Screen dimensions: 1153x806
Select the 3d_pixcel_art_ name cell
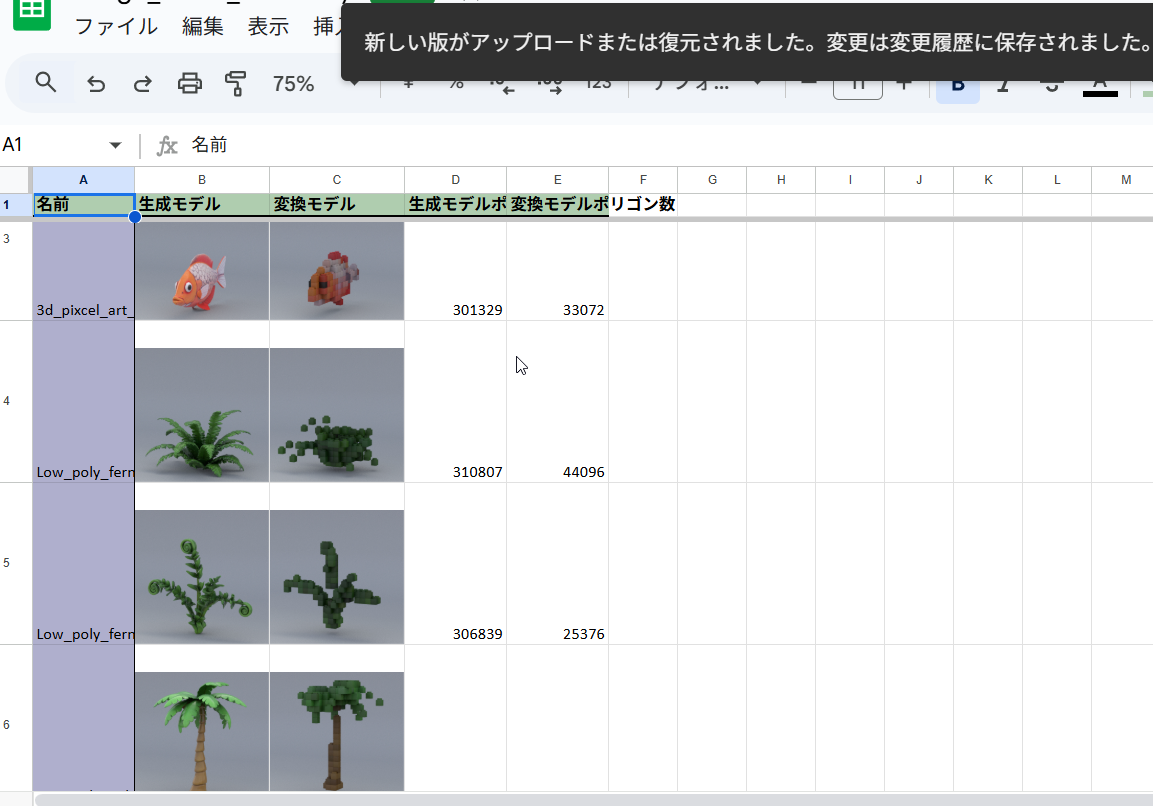83,271
